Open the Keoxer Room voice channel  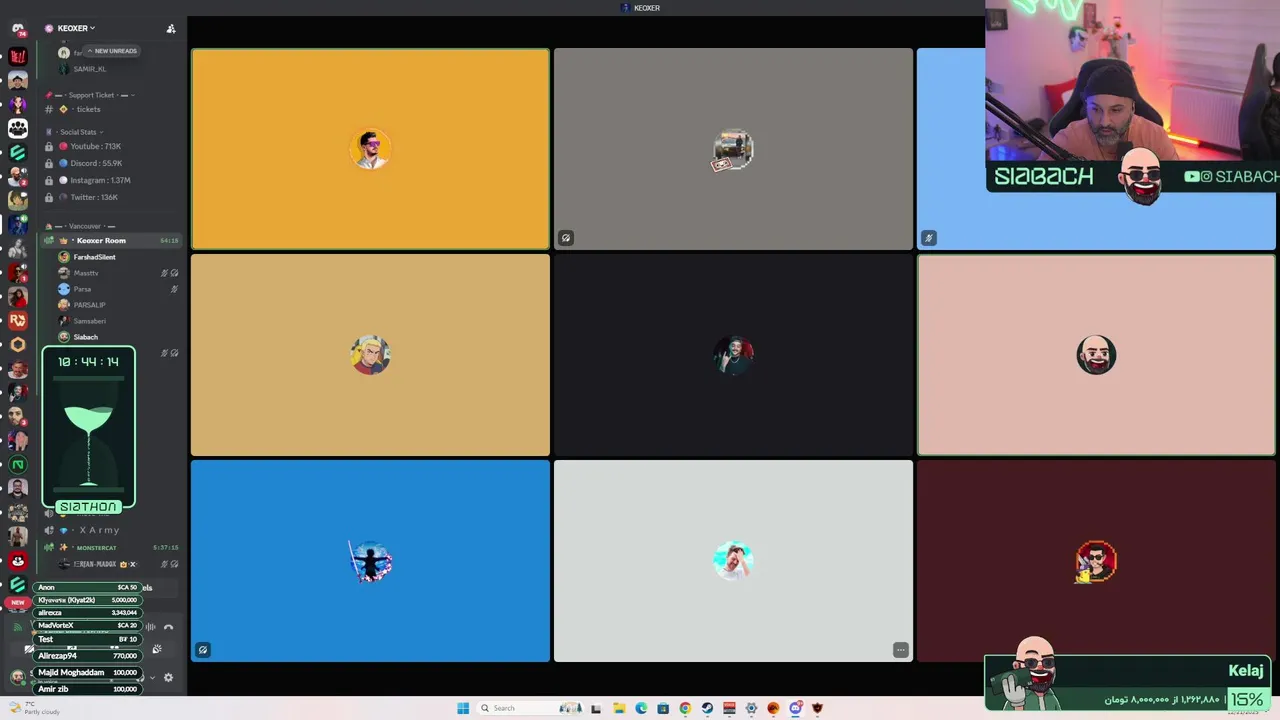110,240
